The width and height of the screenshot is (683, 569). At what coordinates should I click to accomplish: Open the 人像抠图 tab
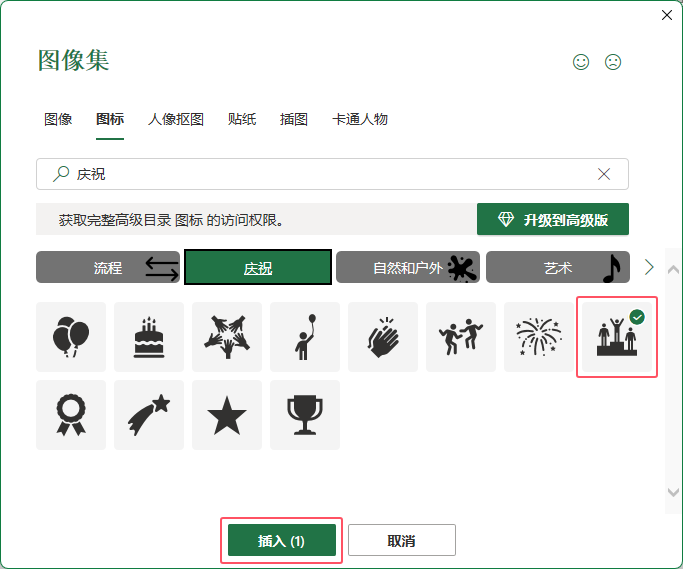[x=176, y=119]
